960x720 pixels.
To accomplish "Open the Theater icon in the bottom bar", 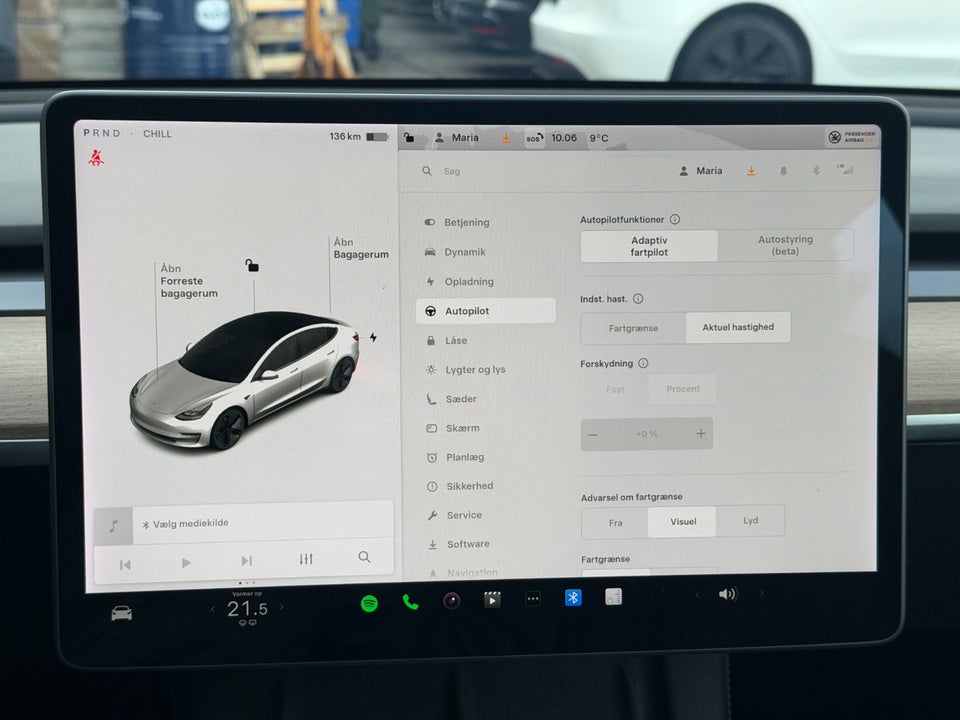I will click(491, 602).
